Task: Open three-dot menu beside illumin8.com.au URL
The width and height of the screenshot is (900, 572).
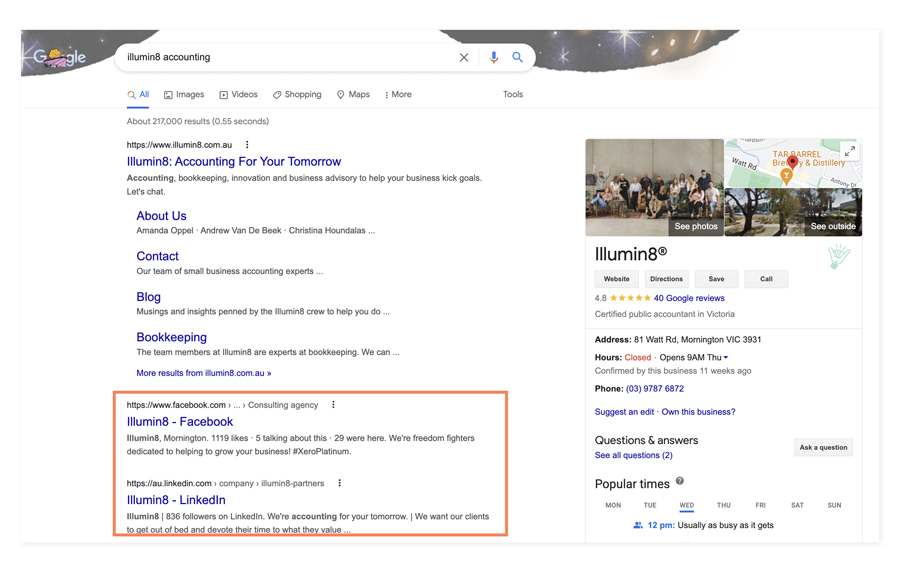Action: click(247, 145)
